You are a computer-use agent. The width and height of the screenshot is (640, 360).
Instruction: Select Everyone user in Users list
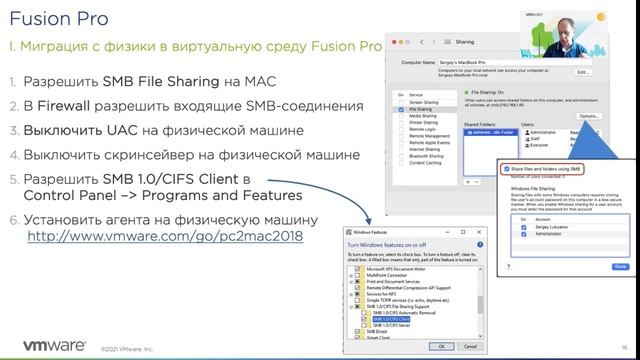537,145
